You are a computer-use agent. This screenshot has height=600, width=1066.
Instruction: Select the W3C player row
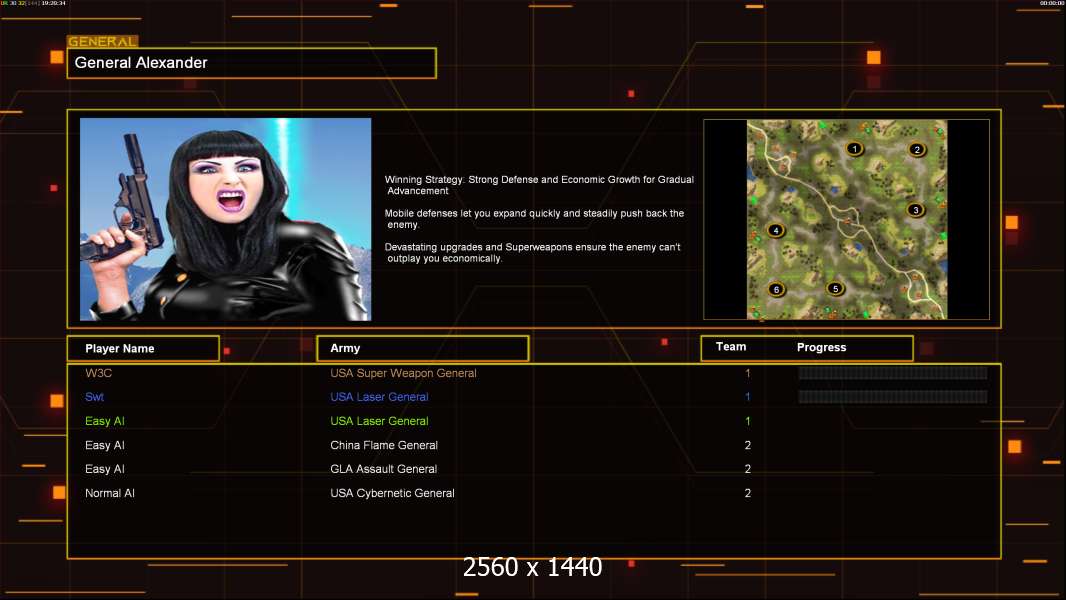tap(534, 373)
